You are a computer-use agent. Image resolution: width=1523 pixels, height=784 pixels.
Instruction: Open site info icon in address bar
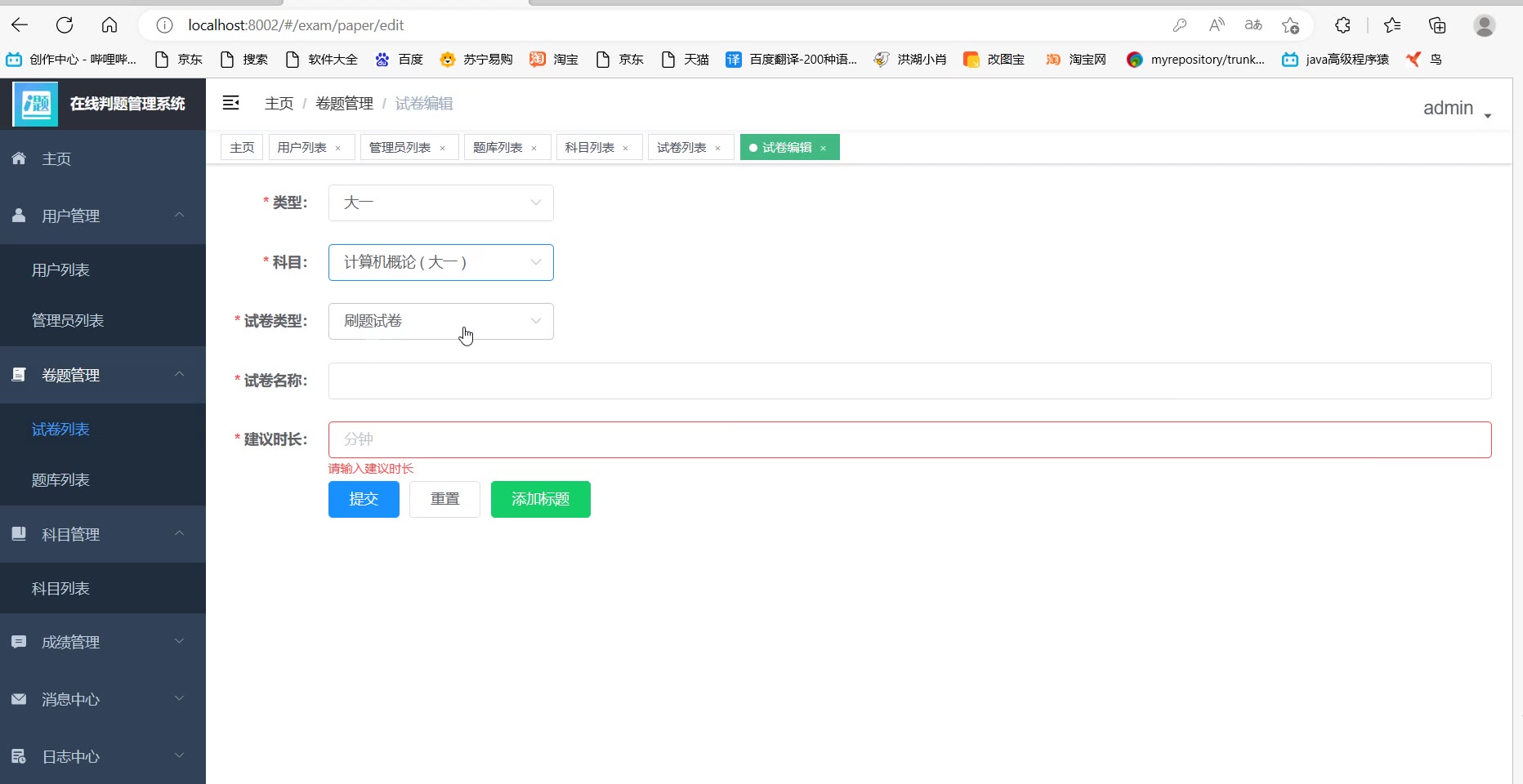(164, 25)
